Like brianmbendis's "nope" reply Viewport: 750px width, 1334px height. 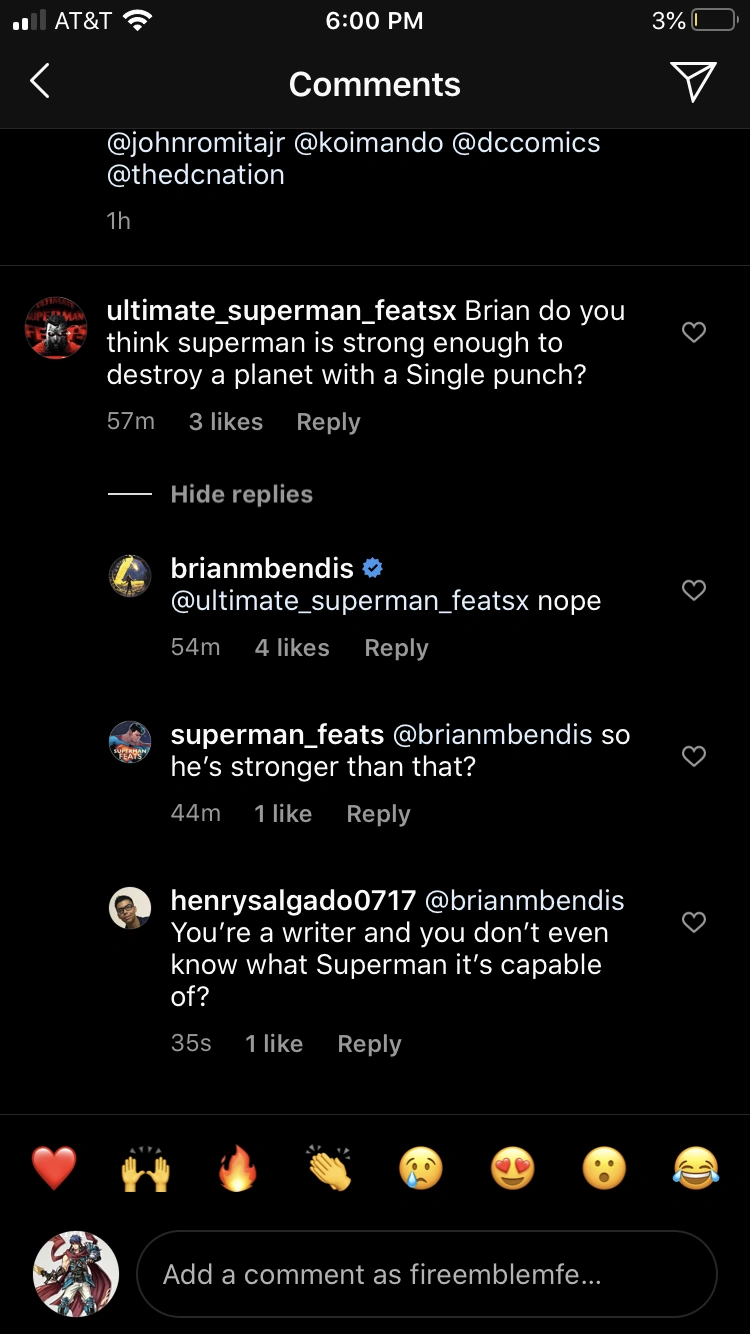tap(694, 590)
